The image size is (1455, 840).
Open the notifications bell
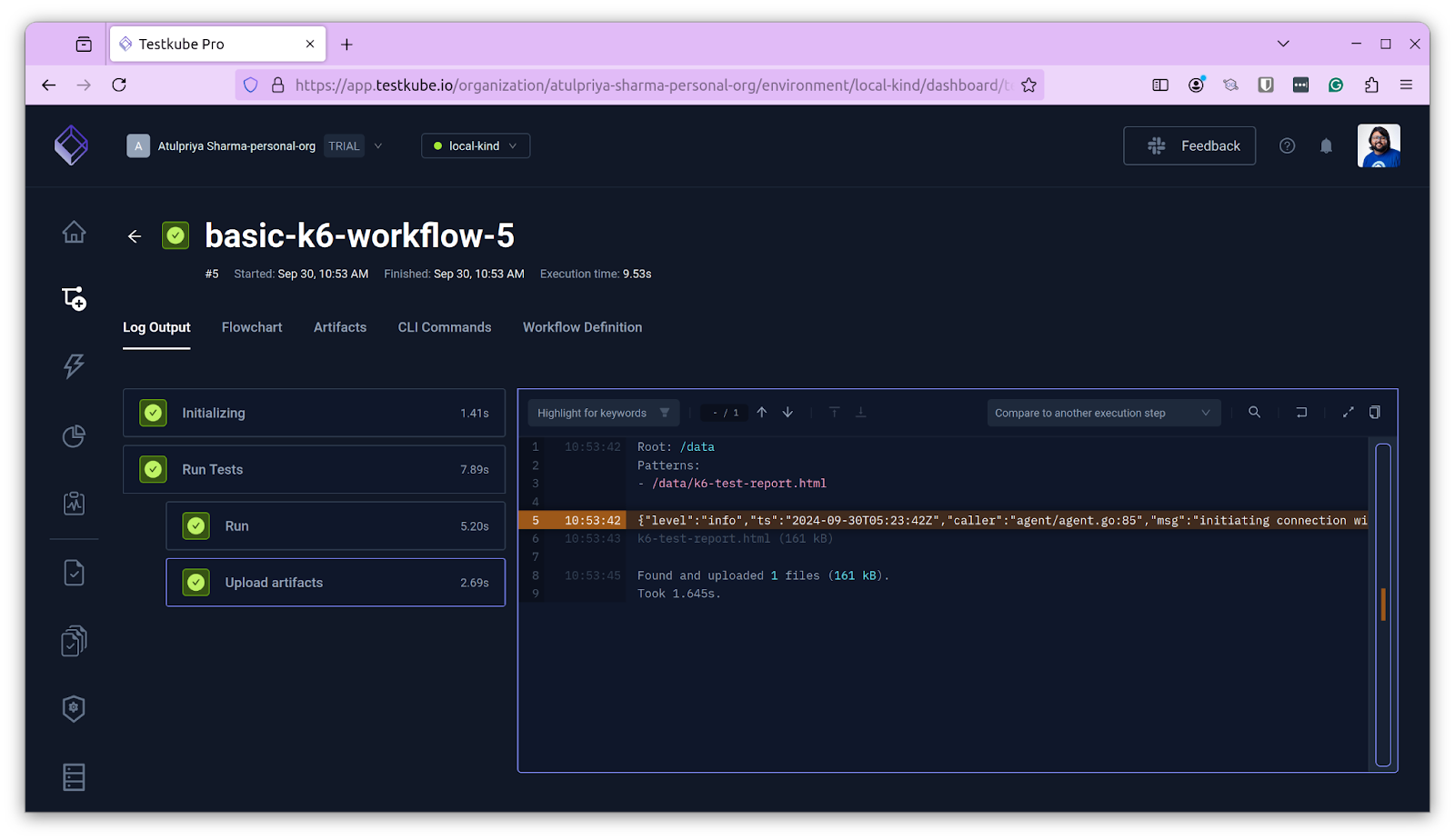point(1326,145)
